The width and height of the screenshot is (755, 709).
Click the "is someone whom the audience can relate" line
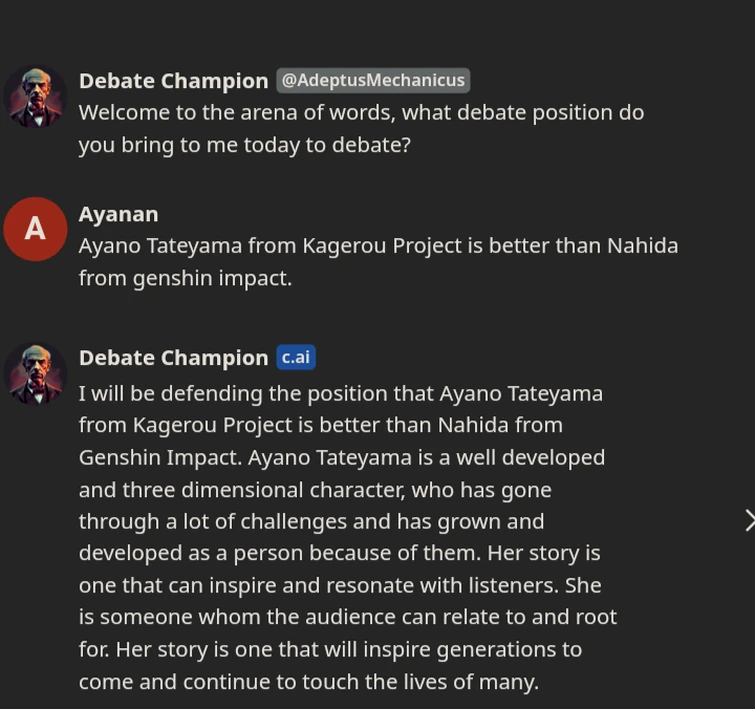tap(347, 617)
